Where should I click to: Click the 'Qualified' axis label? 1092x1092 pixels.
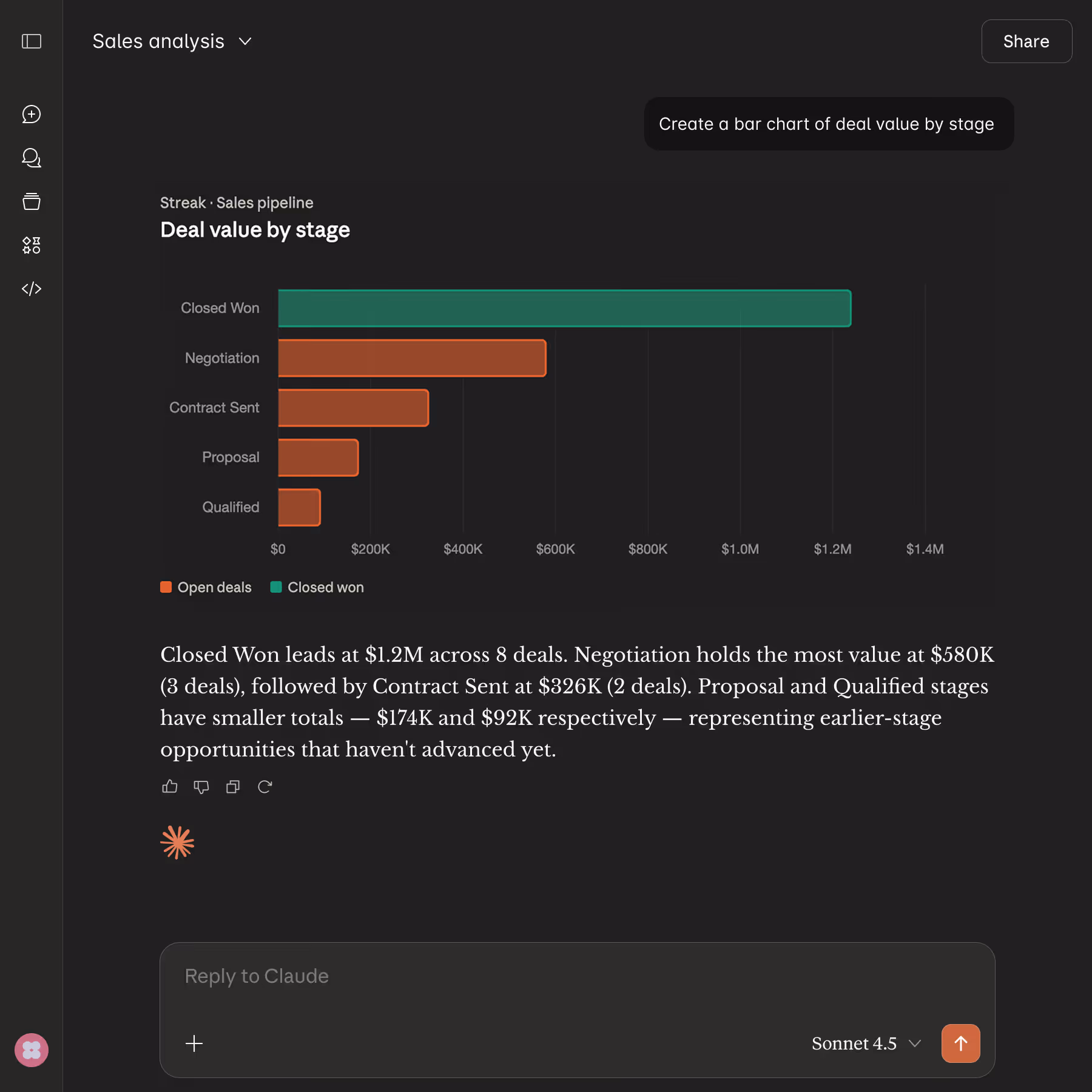point(231,507)
